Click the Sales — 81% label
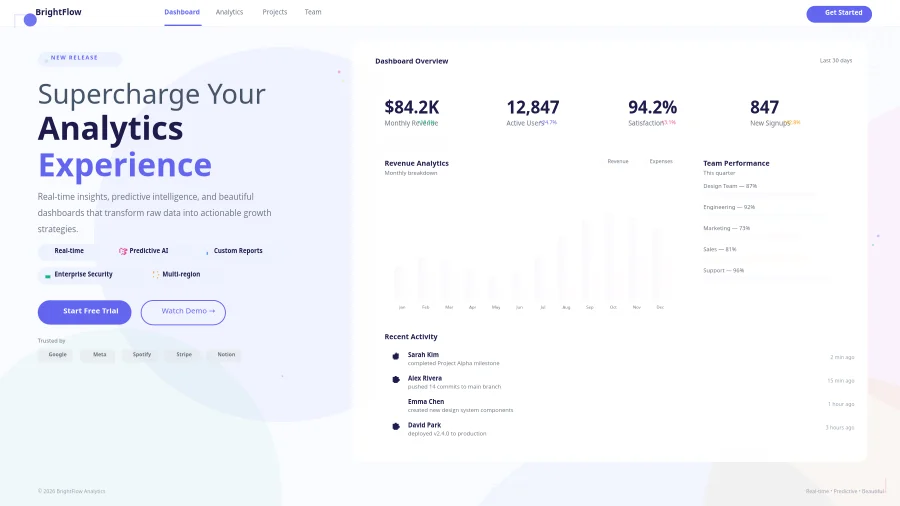 pos(719,250)
